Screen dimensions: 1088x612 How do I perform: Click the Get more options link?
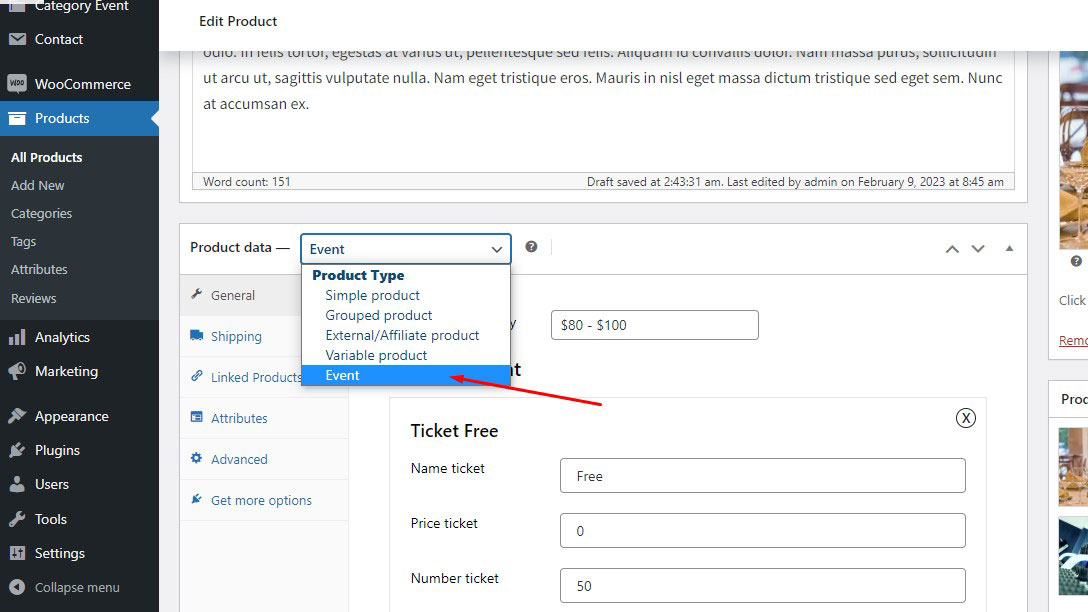click(261, 501)
